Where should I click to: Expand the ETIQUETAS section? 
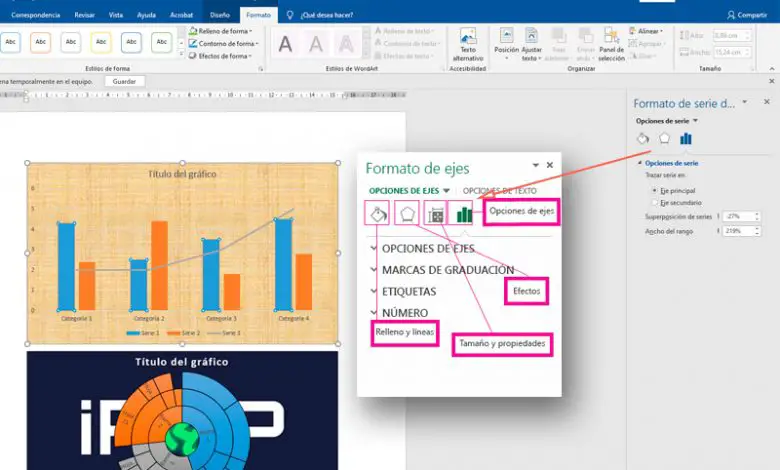pyautogui.click(x=403, y=291)
